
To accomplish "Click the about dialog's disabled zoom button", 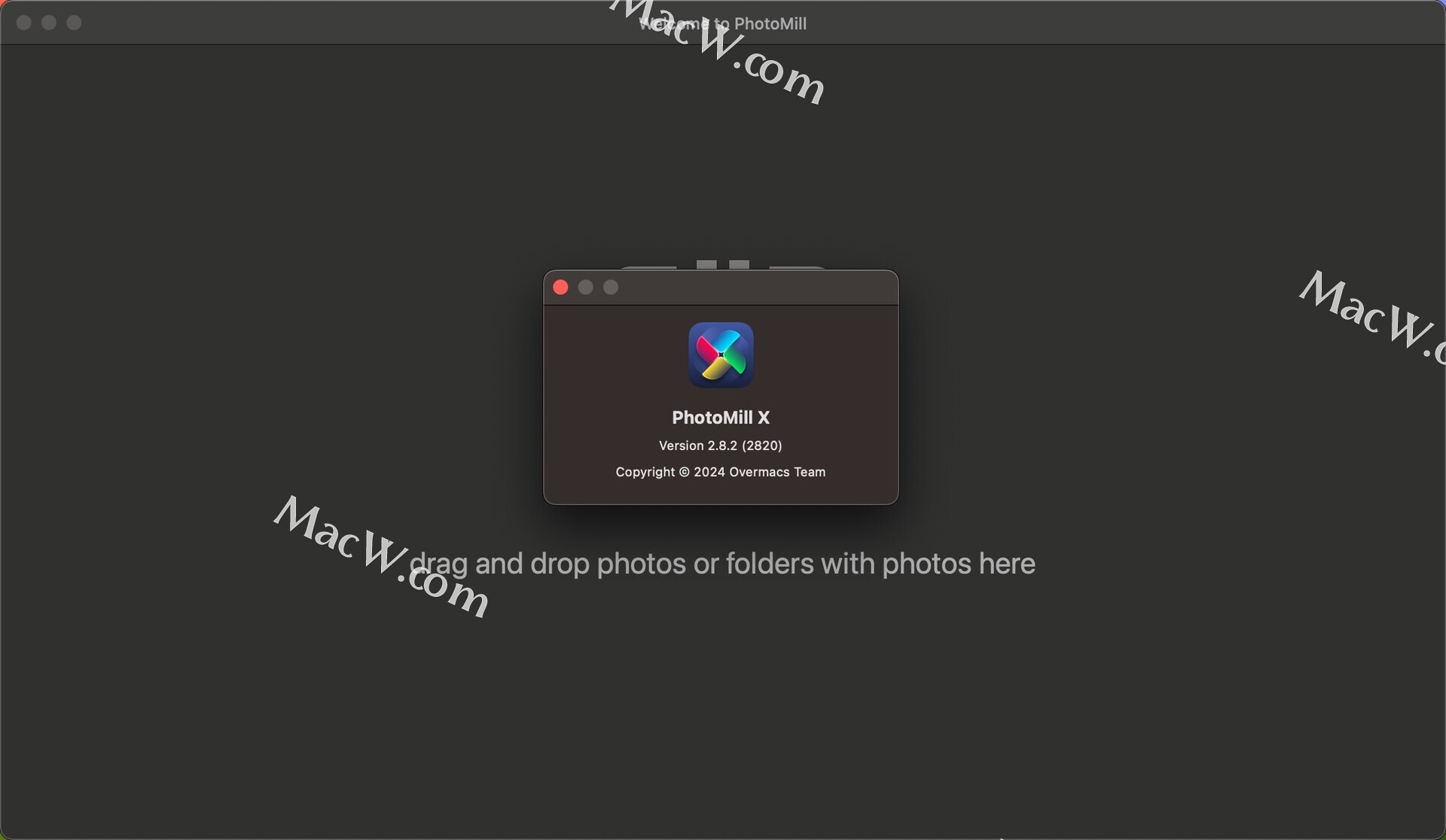I will point(611,288).
